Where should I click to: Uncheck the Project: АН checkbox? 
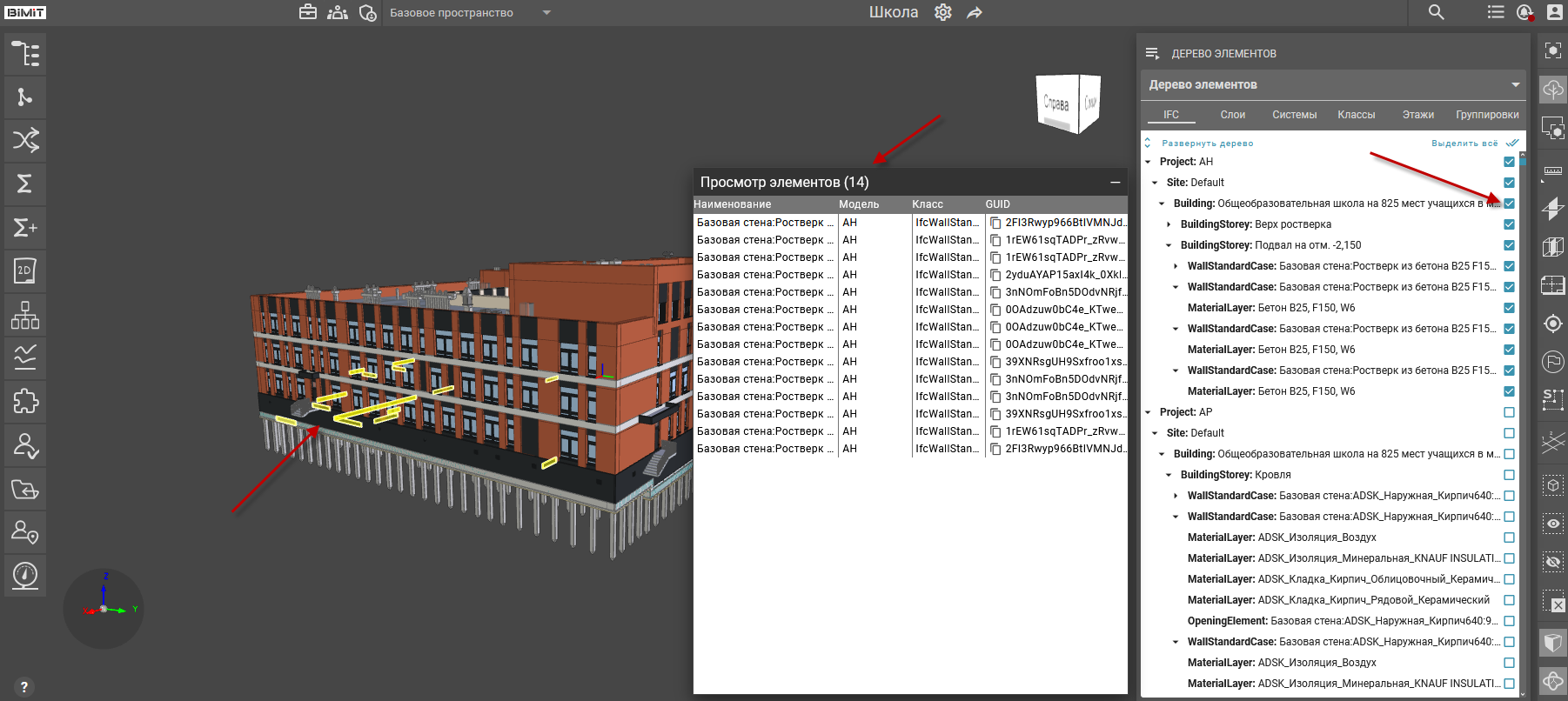1509,162
